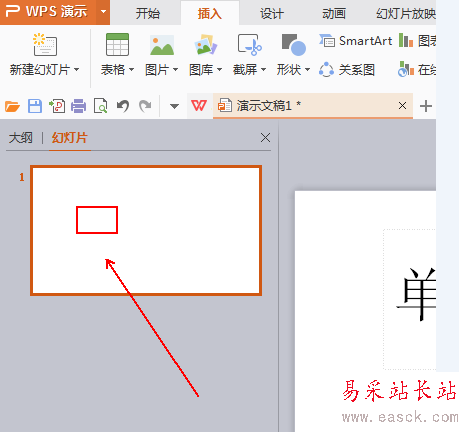This screenshot has height=432, width=459.
Task: Expand the 形状 dropdown arrow
Action: tap(307, 70)
